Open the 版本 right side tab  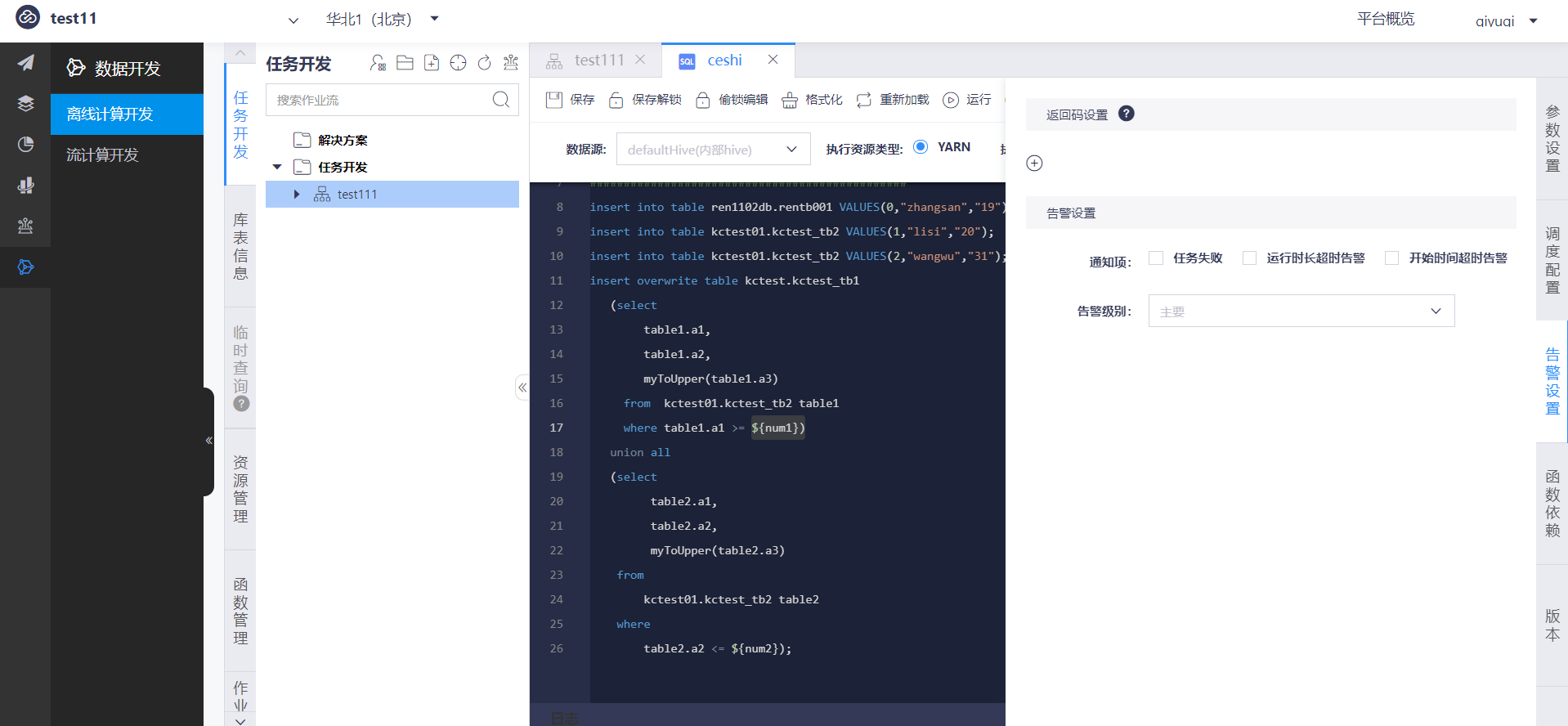(x=1552, y=625)
